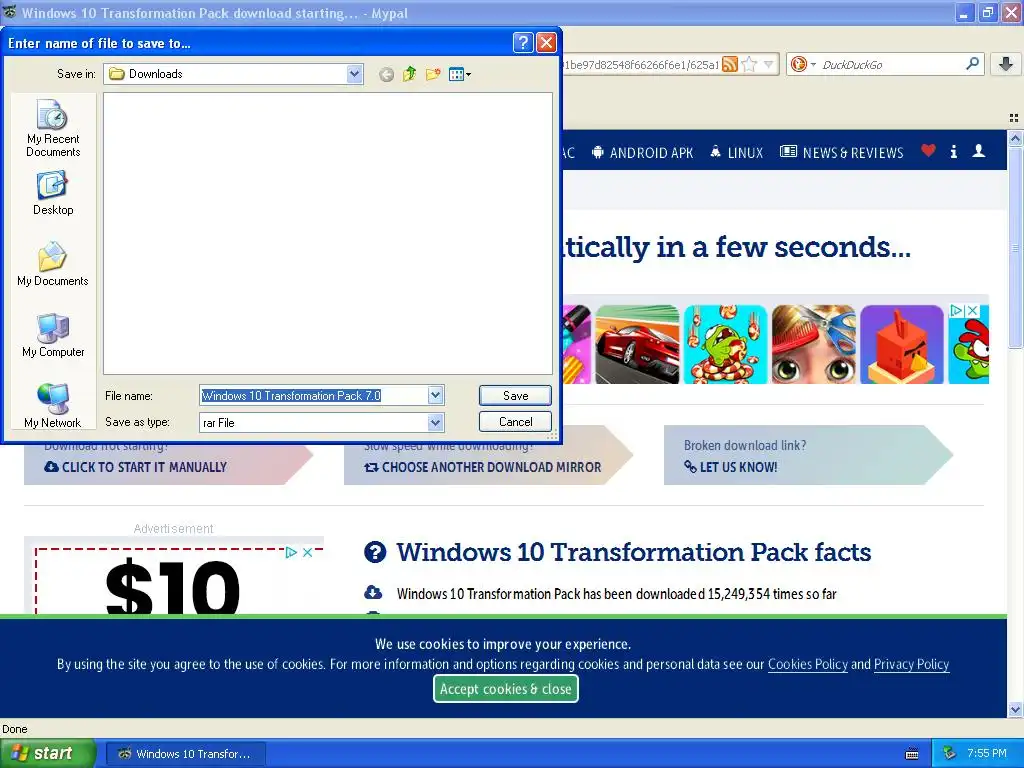Click the RSS feed icon in address bar
Screen dimensions: 1024x768
[730, 64]
